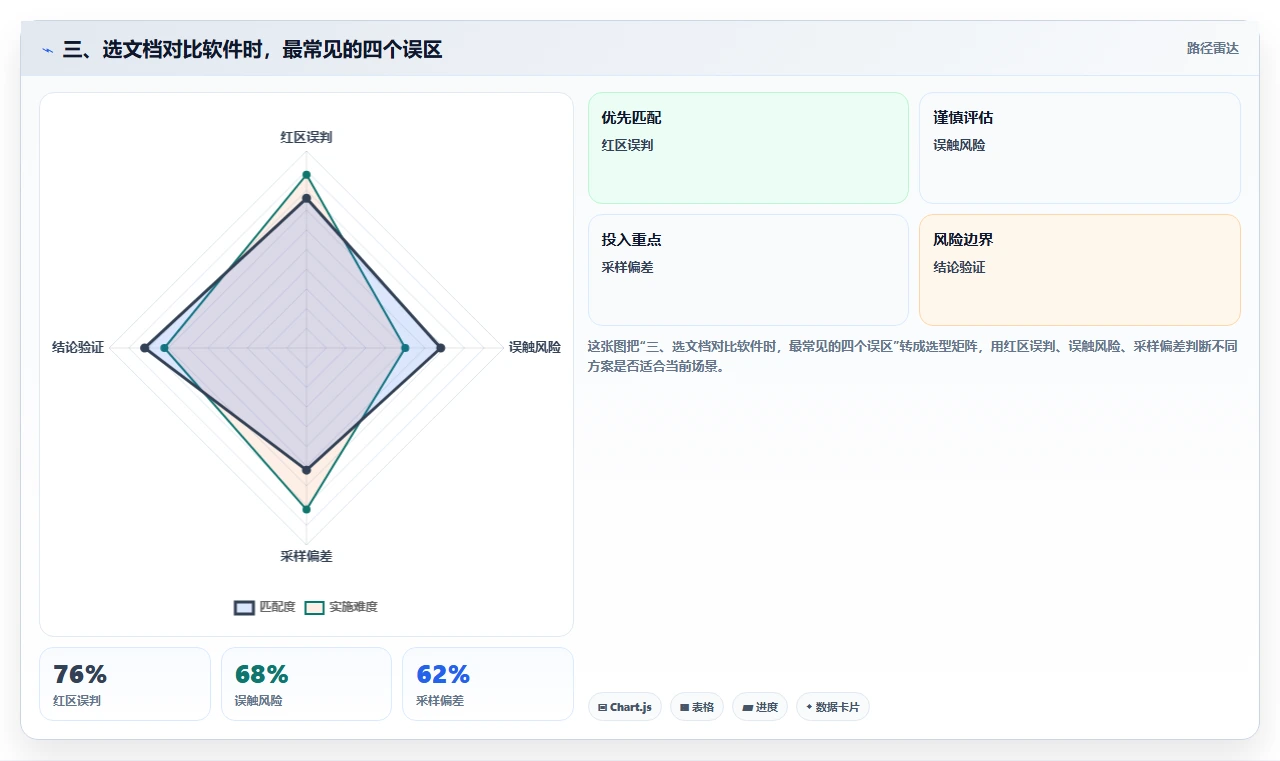The width and height of the screenshot is (1280, 761).
Task: Click the green 实施难度 point on 红区误判 axis
Action: tap(306, 175)
